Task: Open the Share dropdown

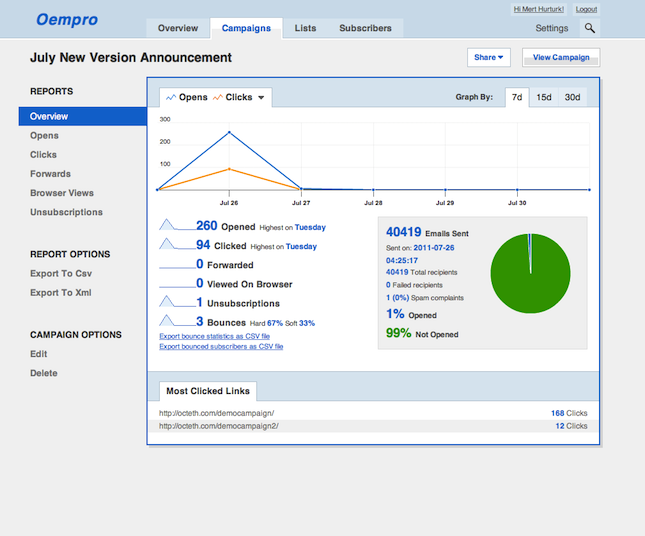Action: 489,58
